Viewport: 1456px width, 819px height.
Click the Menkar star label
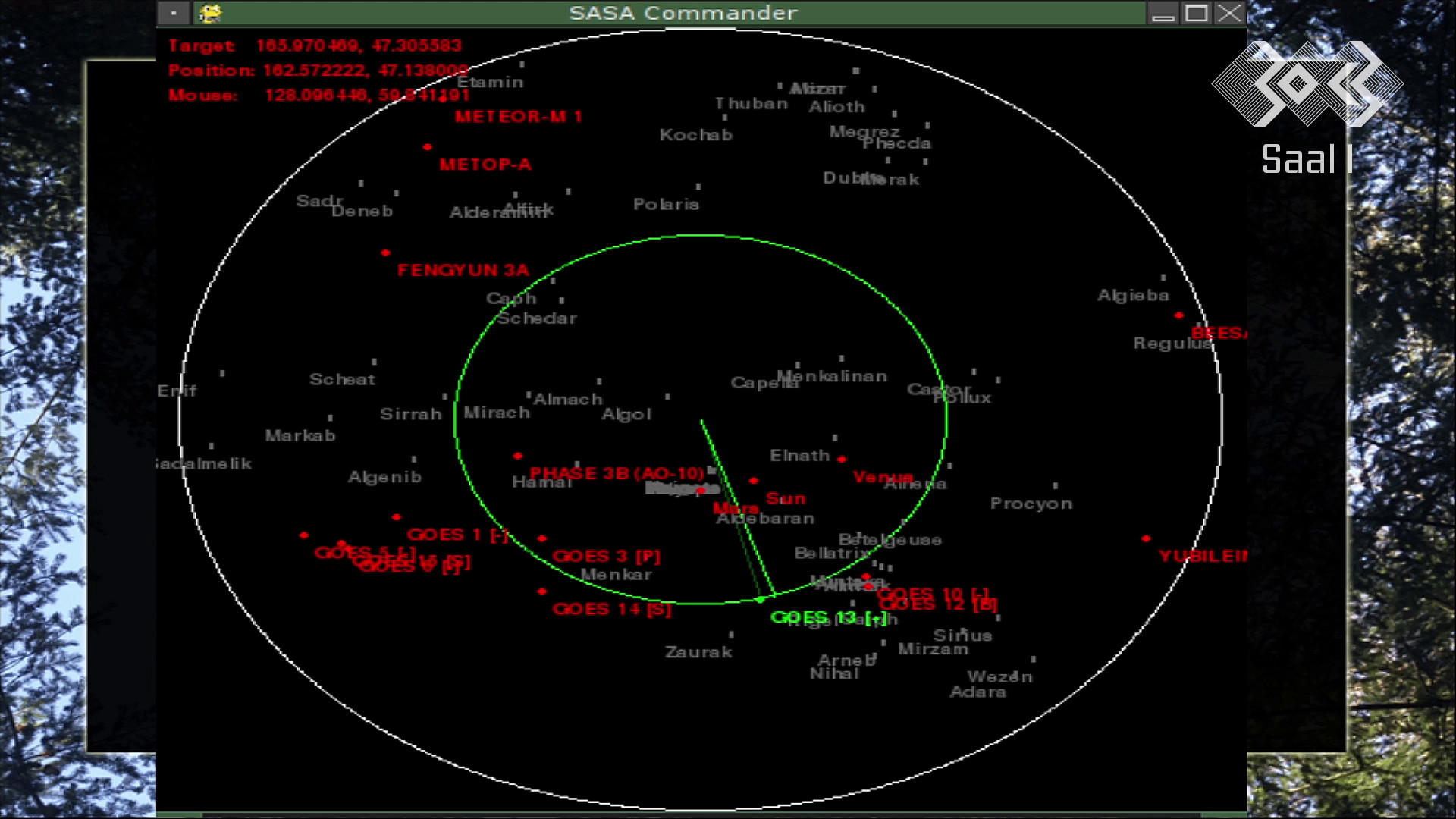(616, 575)
